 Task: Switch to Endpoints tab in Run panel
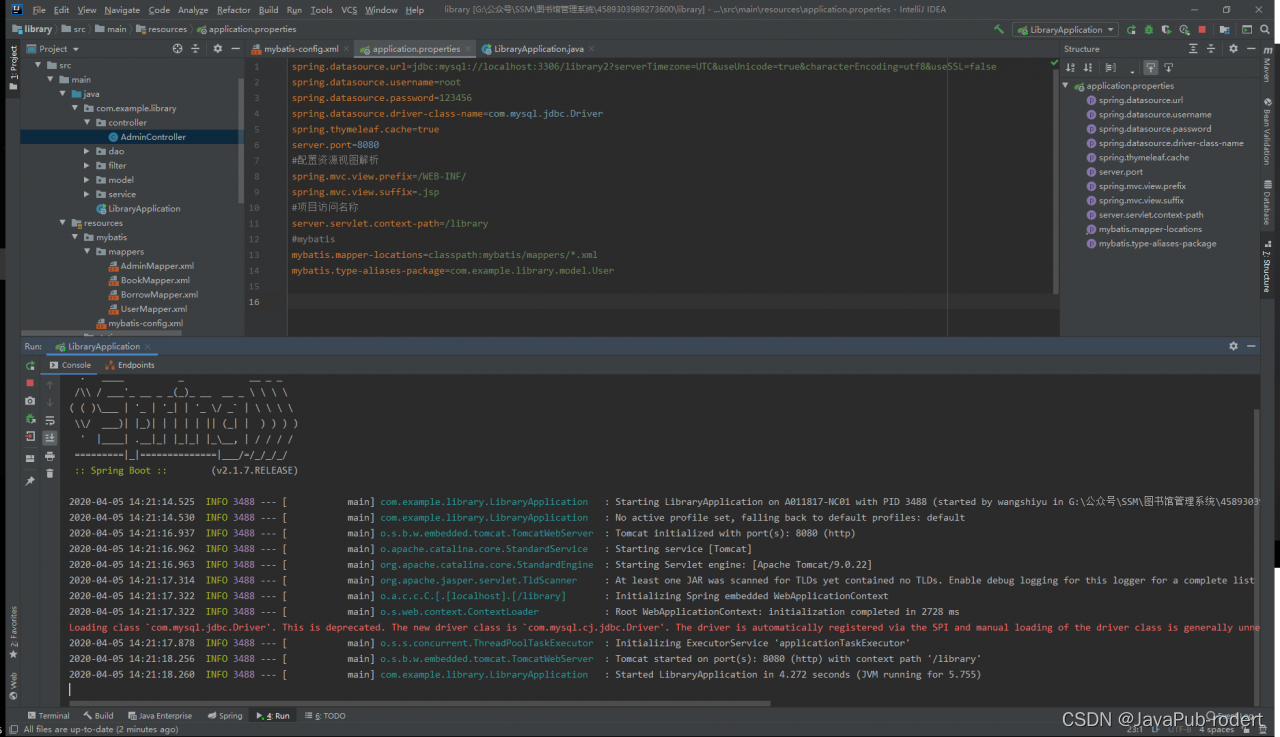[x=130, y=365]
